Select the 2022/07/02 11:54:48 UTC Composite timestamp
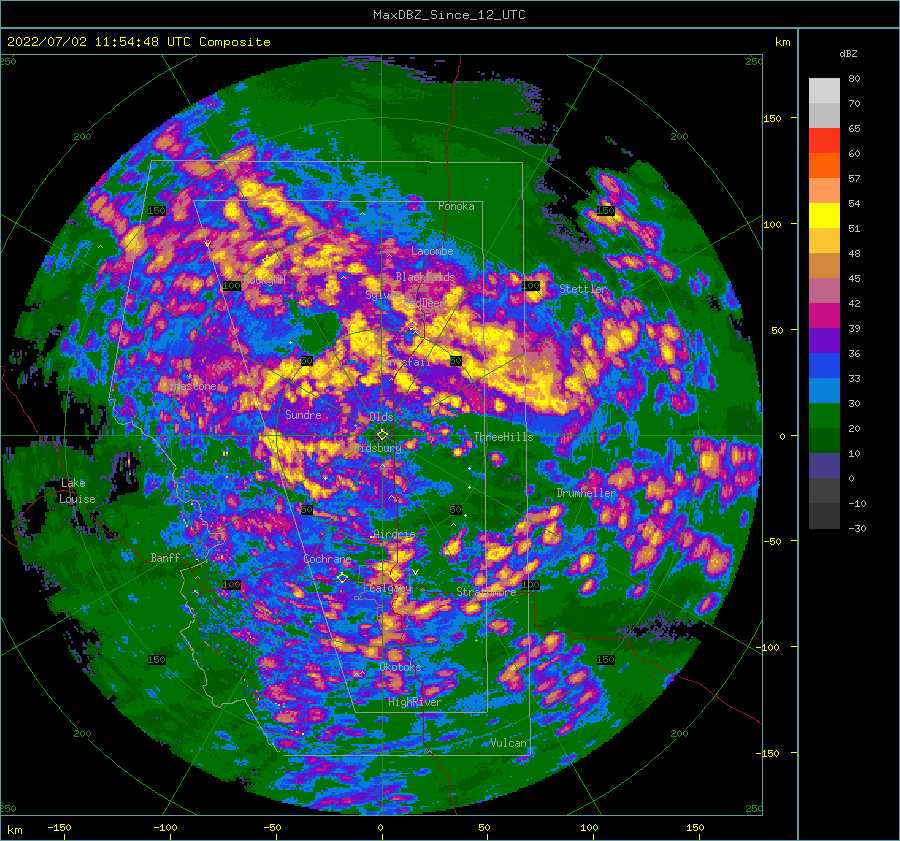 pos(138,42)
